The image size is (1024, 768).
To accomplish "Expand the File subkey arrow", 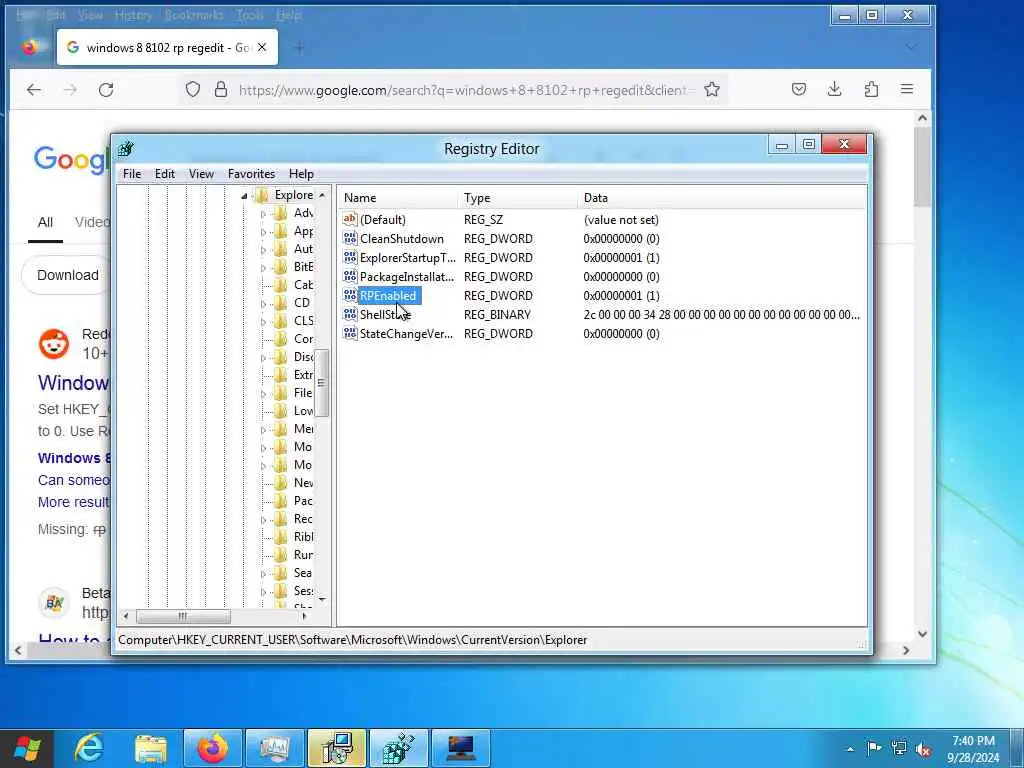I will (263, 394).
